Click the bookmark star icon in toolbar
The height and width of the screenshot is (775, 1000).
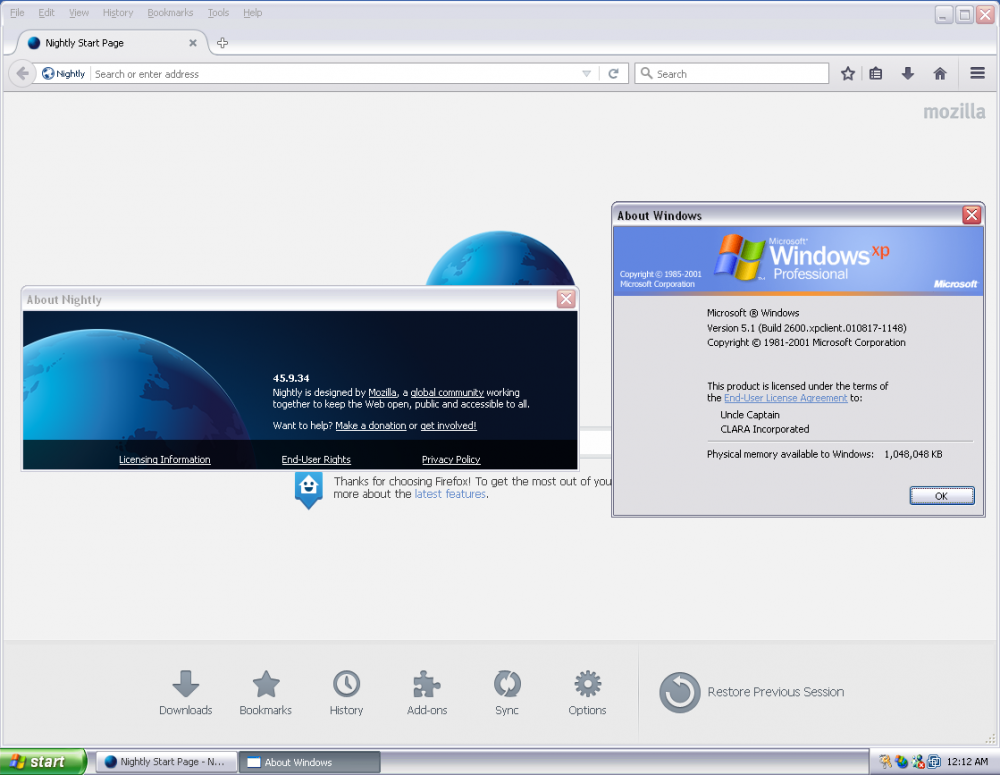[x=848, y=73]
